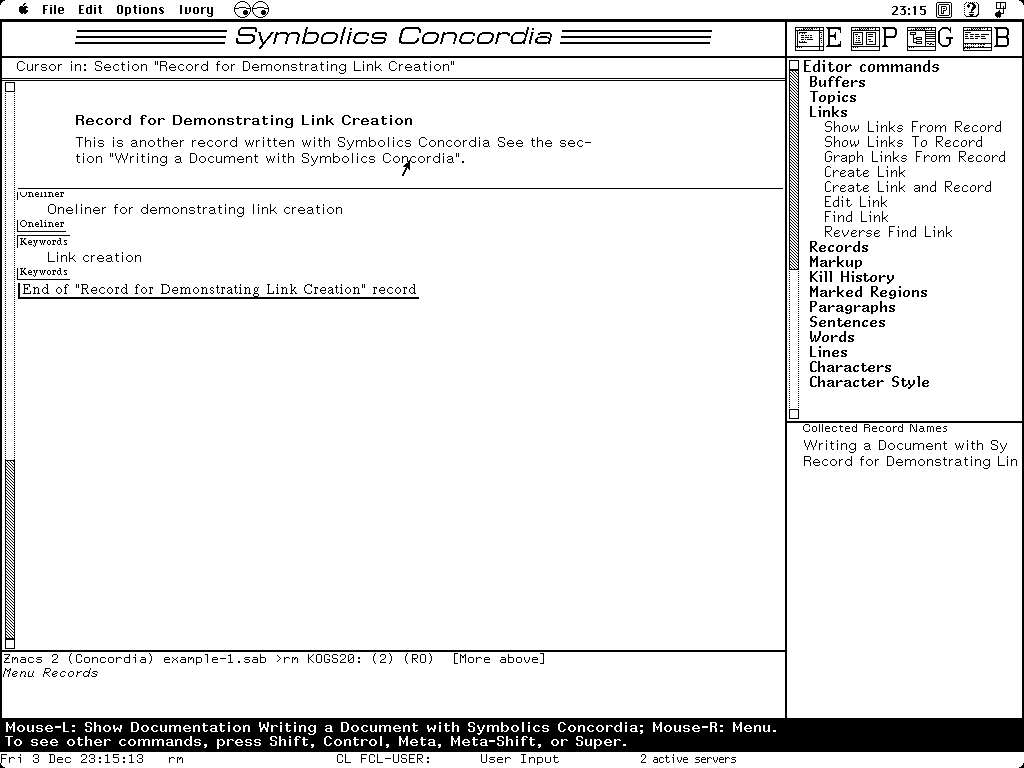The image size is (1024, 768).
Task: Select collected record "Record for Demonstrating Lin"
Action: point(910,462)
